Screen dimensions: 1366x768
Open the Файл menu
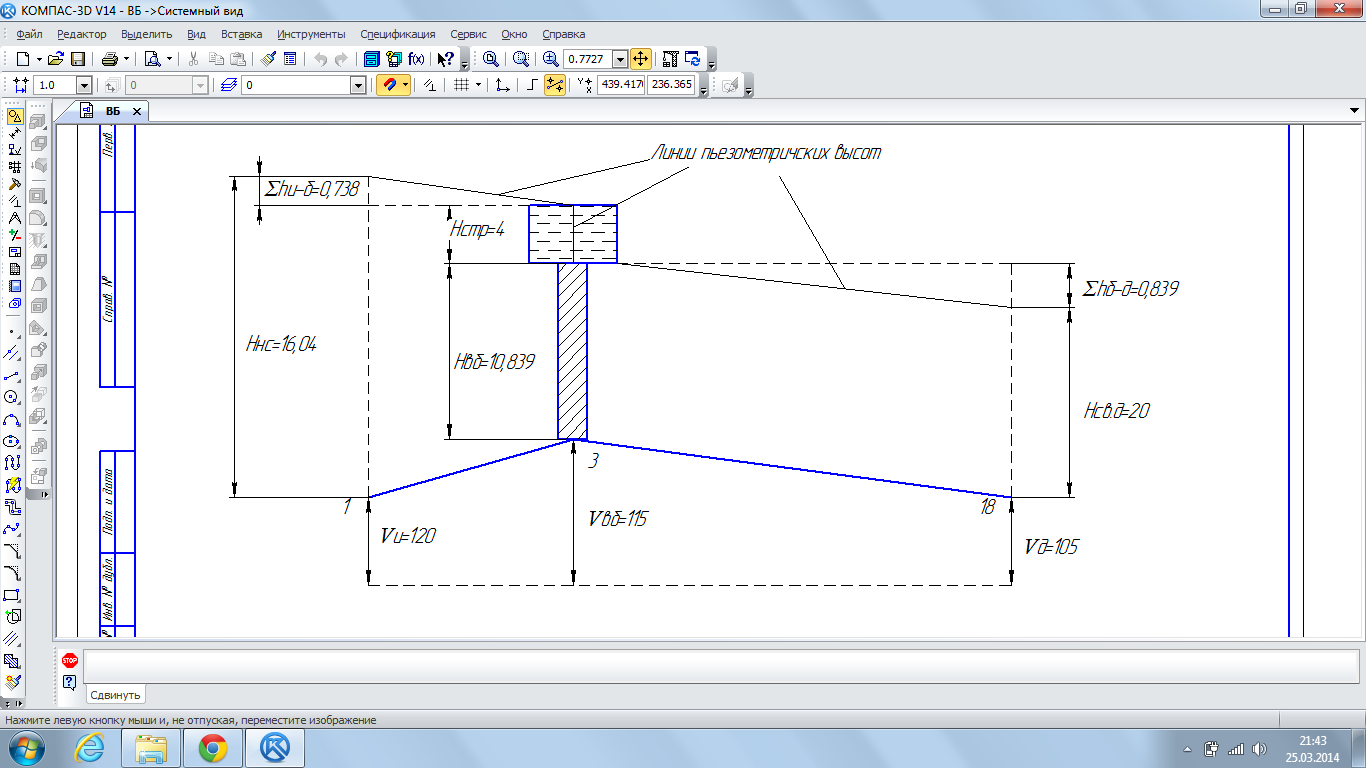[28, 34]
